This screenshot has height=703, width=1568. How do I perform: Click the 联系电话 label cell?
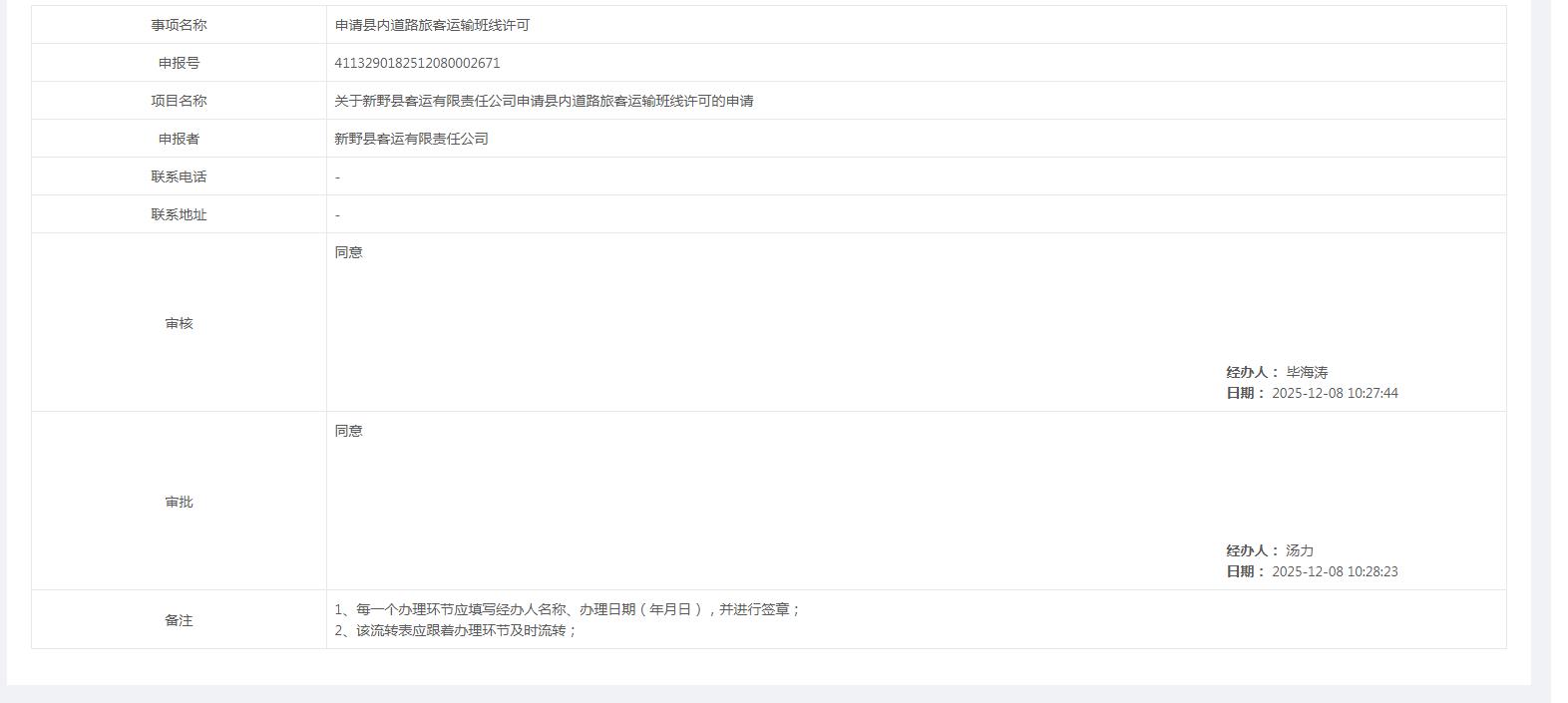coord(179,176)
